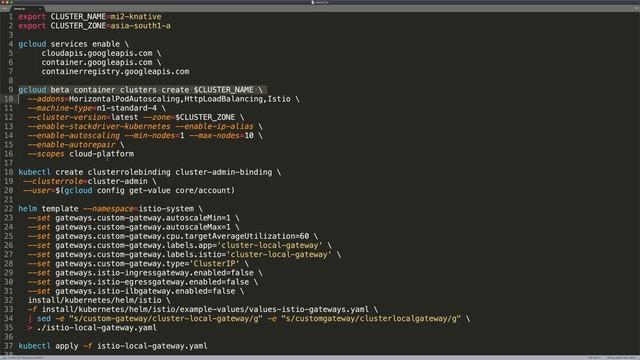Click the 'helm' command keyword
This screenshot has width=640, height=360.
pos(27,209)
